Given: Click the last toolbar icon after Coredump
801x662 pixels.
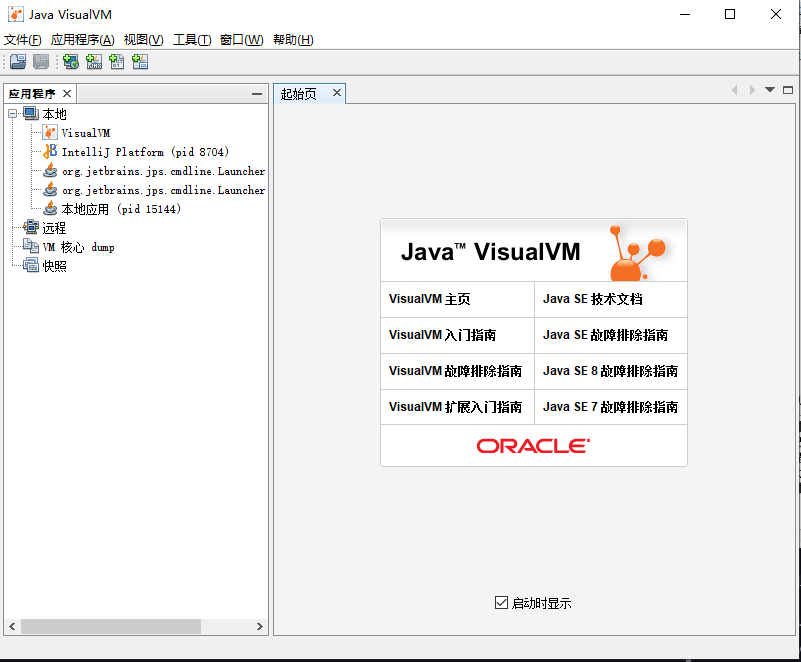Looking at the screenshot, I should pyautogui.click(x=140, y=62).
